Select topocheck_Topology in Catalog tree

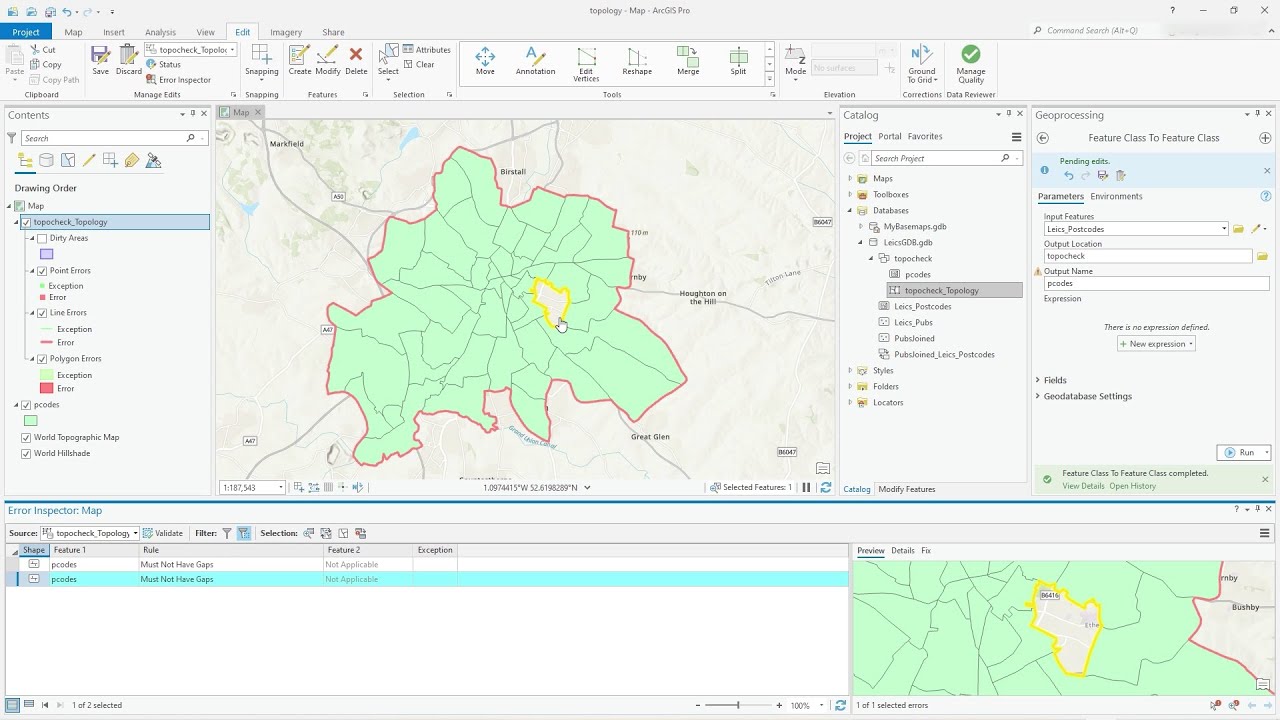(941, 290)
